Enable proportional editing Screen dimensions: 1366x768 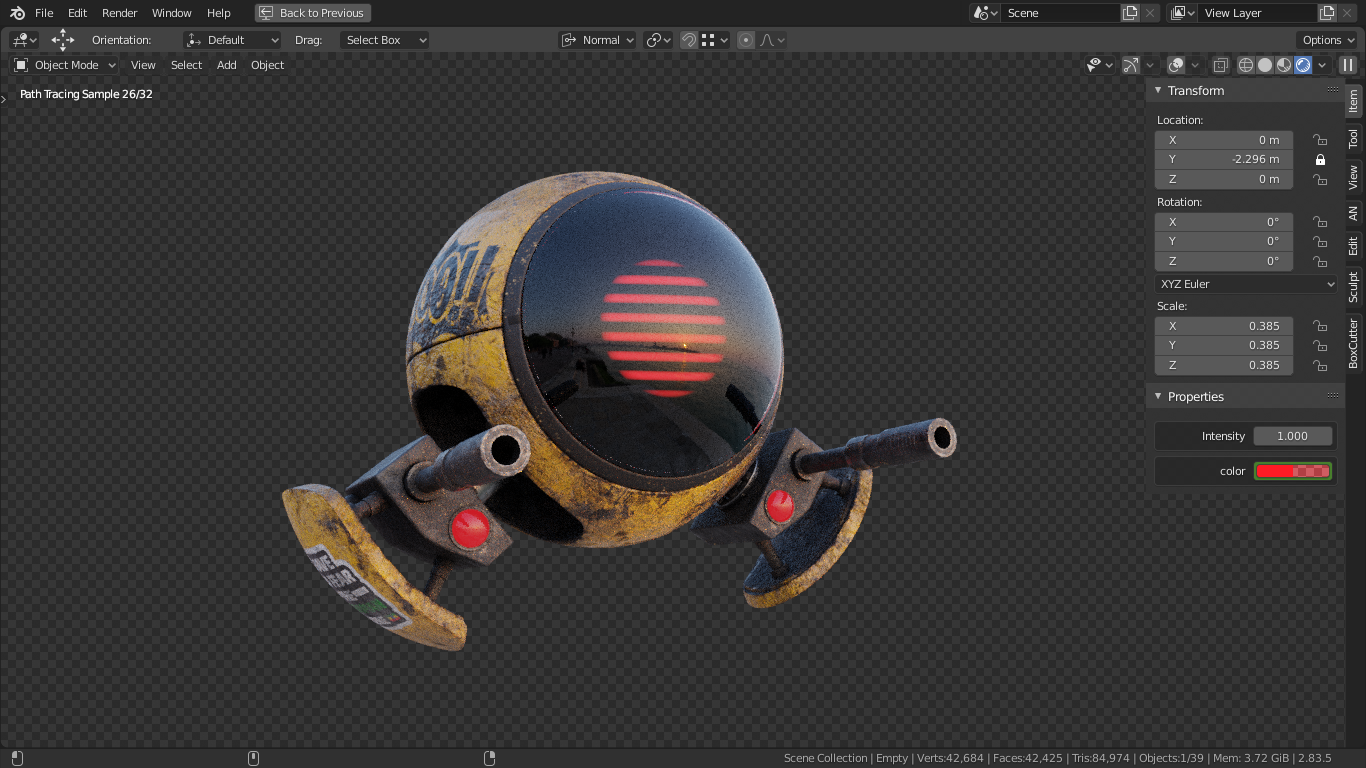coord(745,40)
